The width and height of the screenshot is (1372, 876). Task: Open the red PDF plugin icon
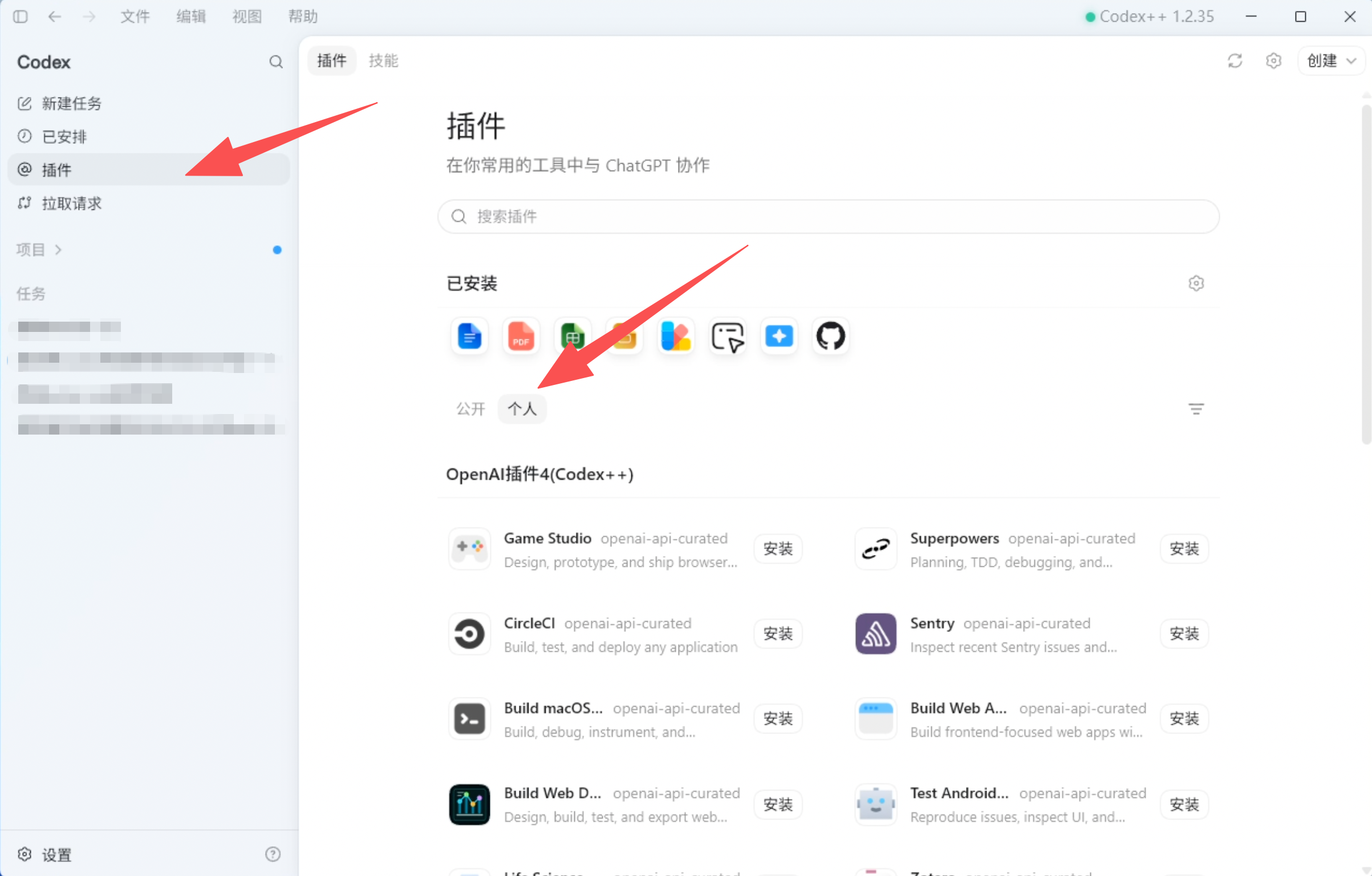521,336
